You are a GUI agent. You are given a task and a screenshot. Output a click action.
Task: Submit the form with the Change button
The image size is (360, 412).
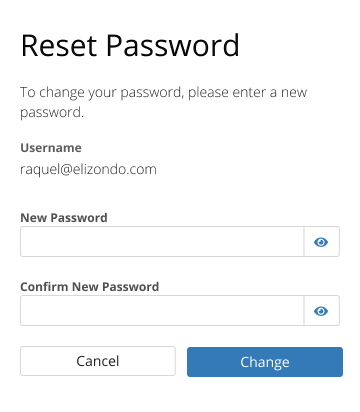[265, 362]
